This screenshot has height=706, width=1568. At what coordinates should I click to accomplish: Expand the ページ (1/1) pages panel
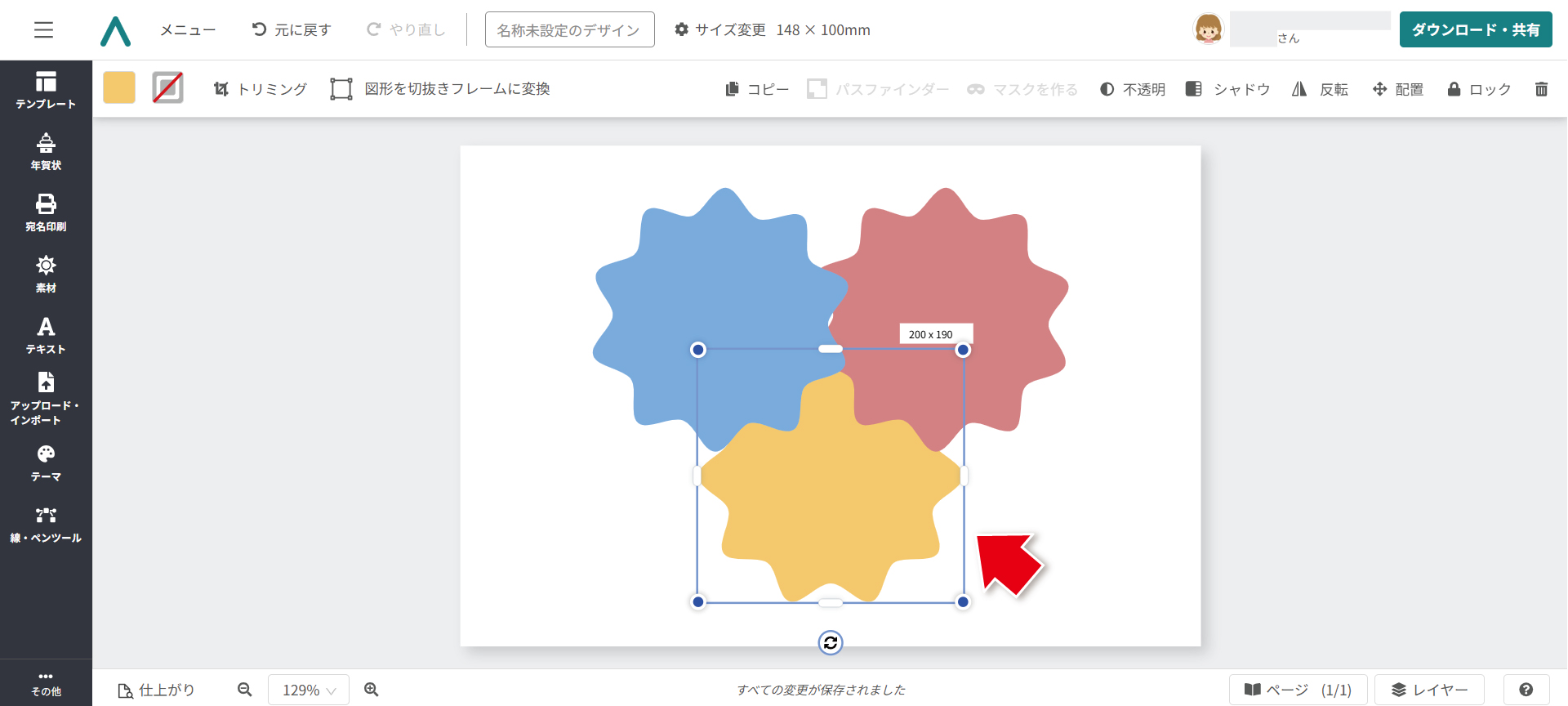tap(1298, 690)
